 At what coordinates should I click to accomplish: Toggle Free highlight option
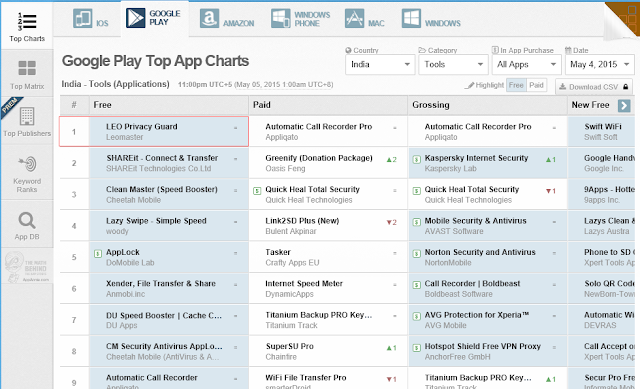516,85
